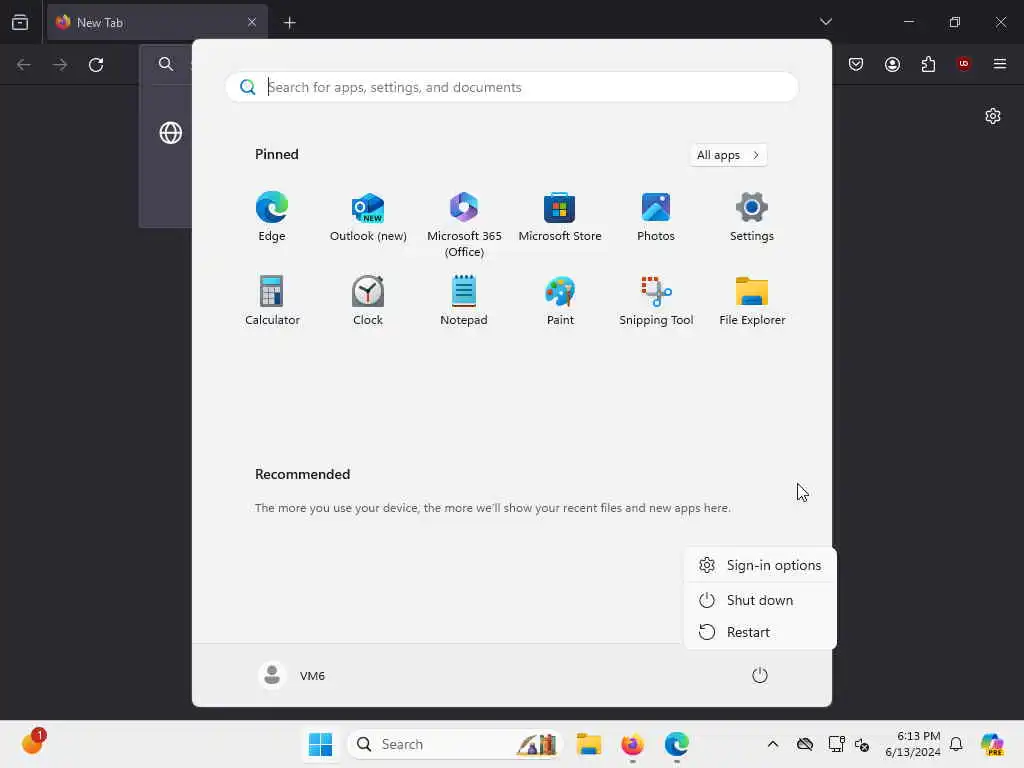1024x768 pixels.
Task: Click the OneDrive cloud tray icon
Action: click(805, 744)
